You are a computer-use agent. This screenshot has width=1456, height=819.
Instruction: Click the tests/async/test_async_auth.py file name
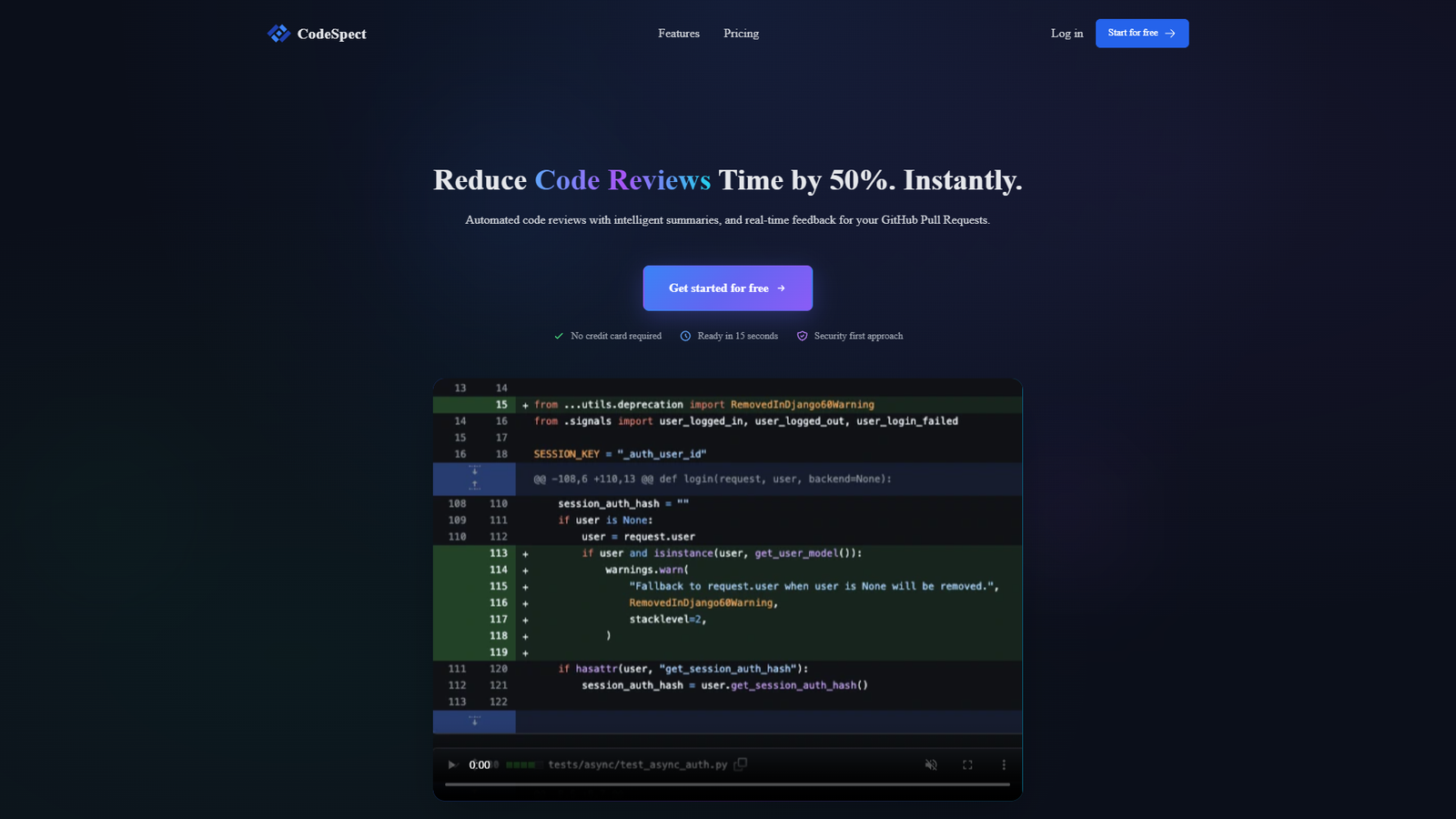[x=638, y=764]
